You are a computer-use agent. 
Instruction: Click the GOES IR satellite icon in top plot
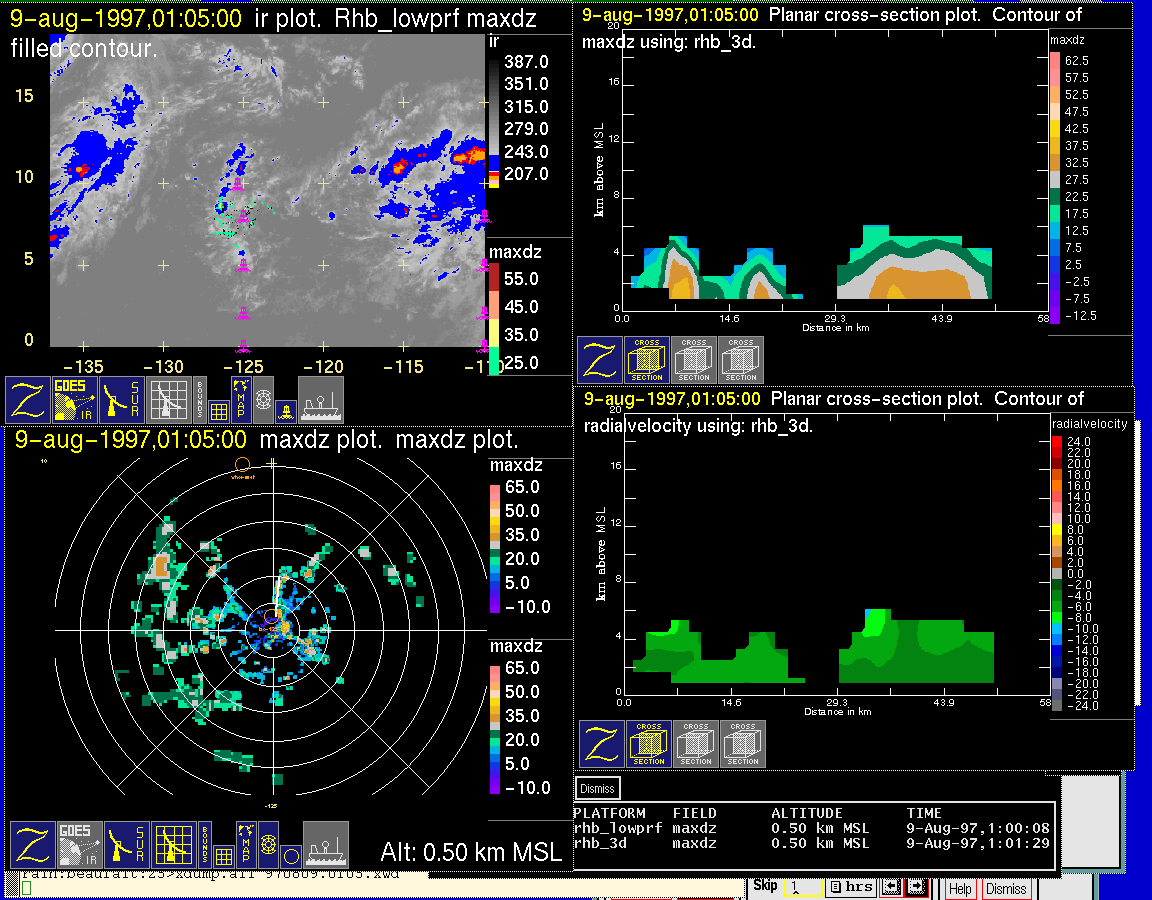[x=76, y=400]
